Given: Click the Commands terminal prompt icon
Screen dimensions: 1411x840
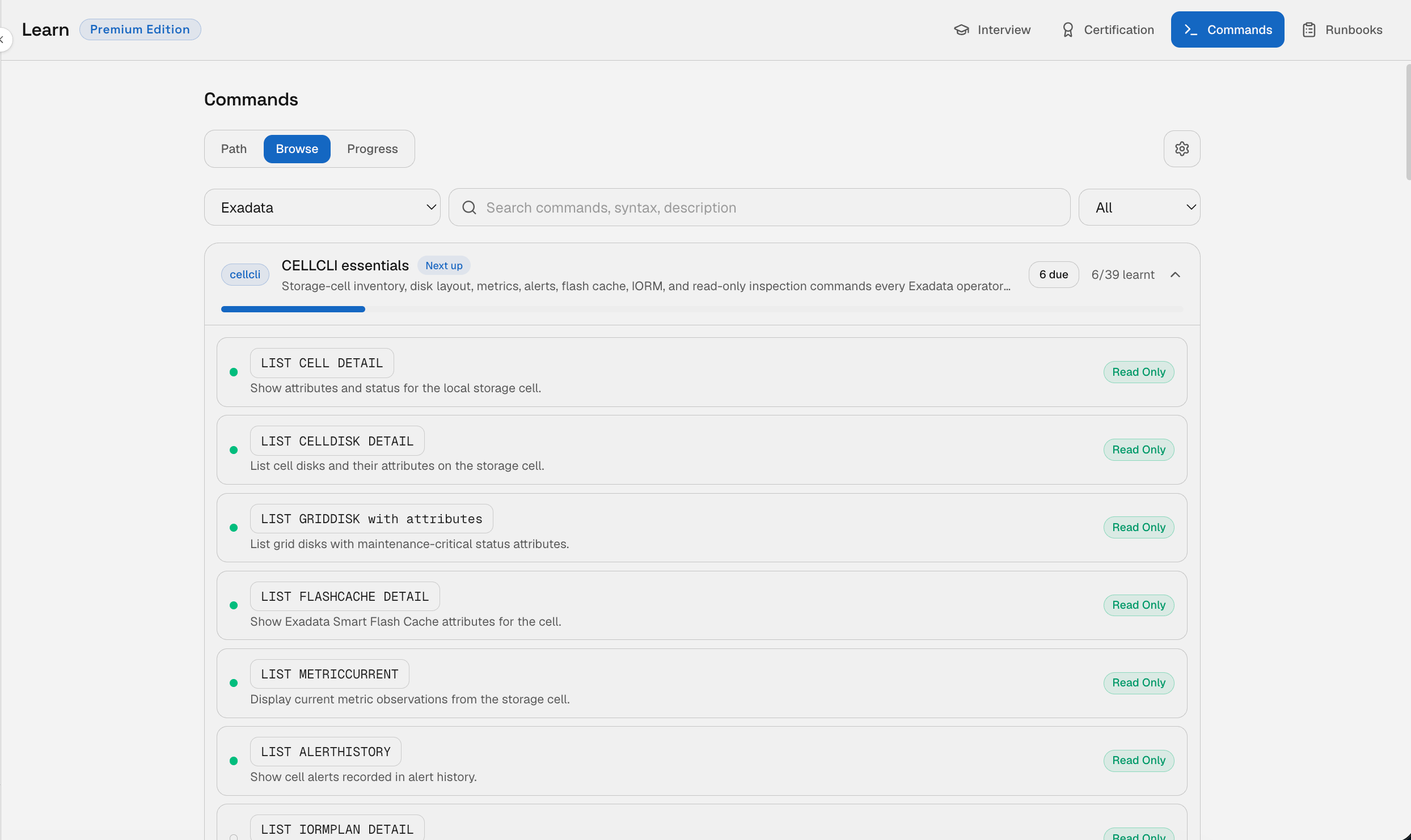Looking at the screenshot, I should [1190, 30].
